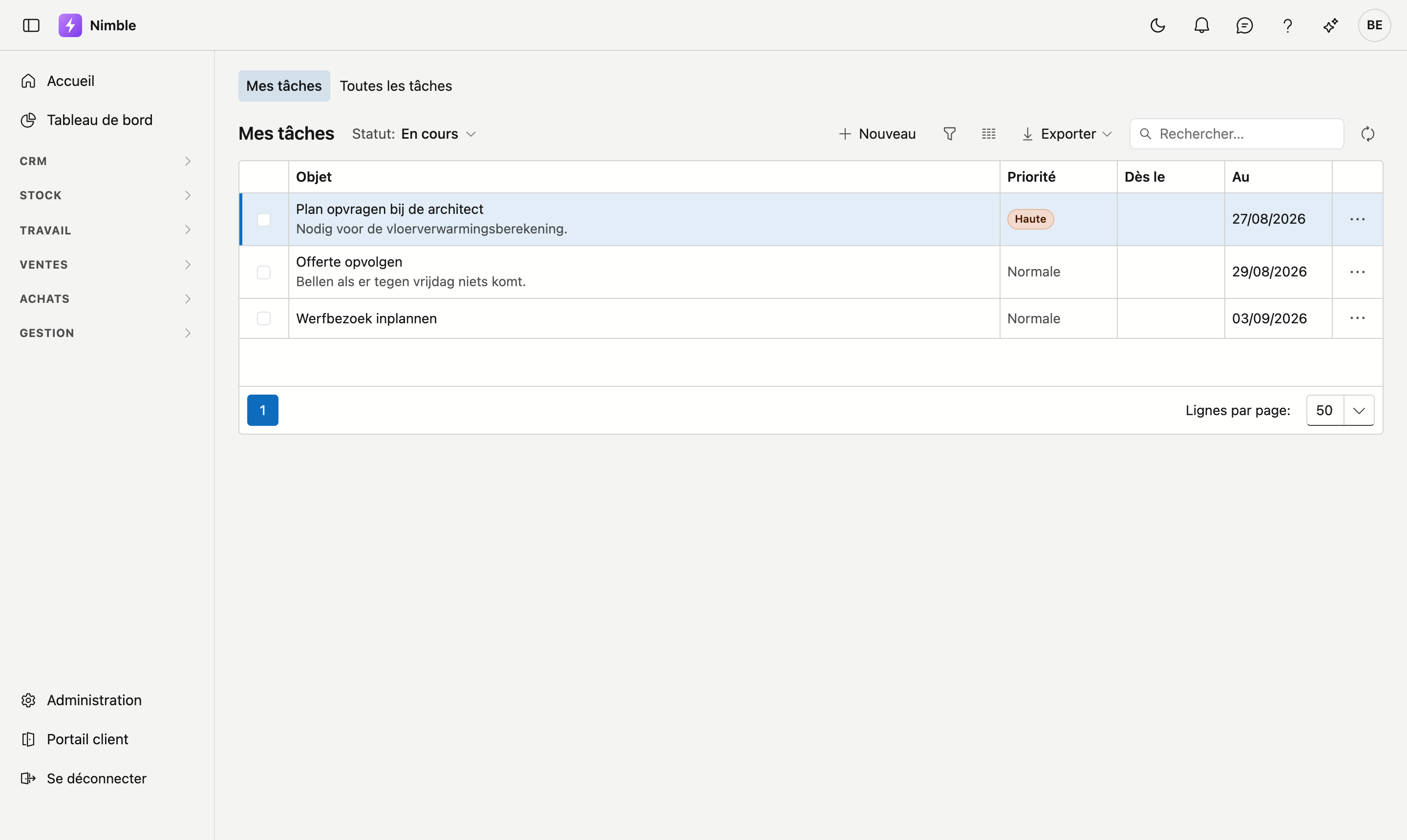Click due date 03/09/2026
This screenshot has width=1407, height=840.
coord(1269,319)
